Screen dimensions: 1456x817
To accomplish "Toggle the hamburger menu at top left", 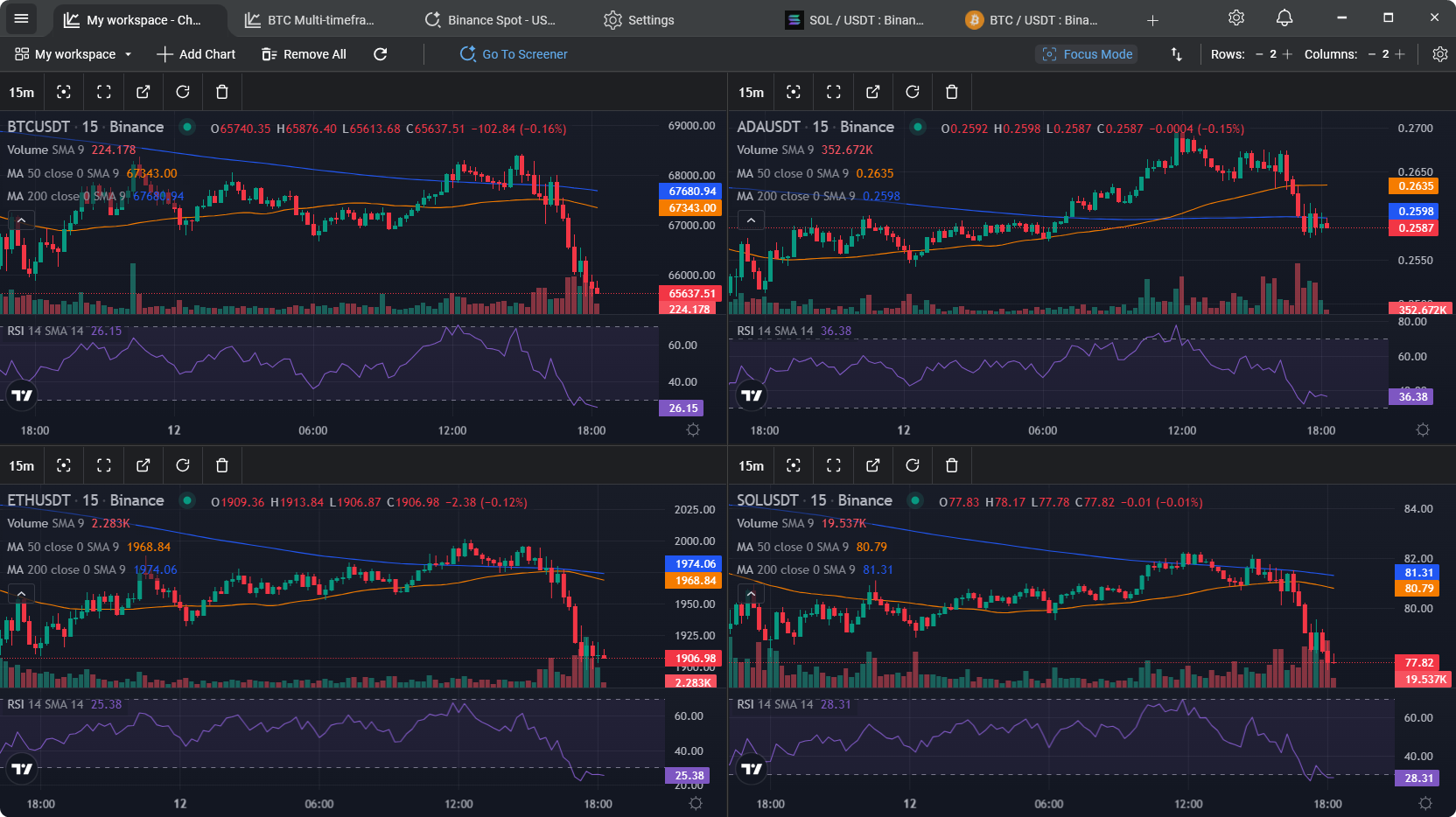I will tap(21, 18).
